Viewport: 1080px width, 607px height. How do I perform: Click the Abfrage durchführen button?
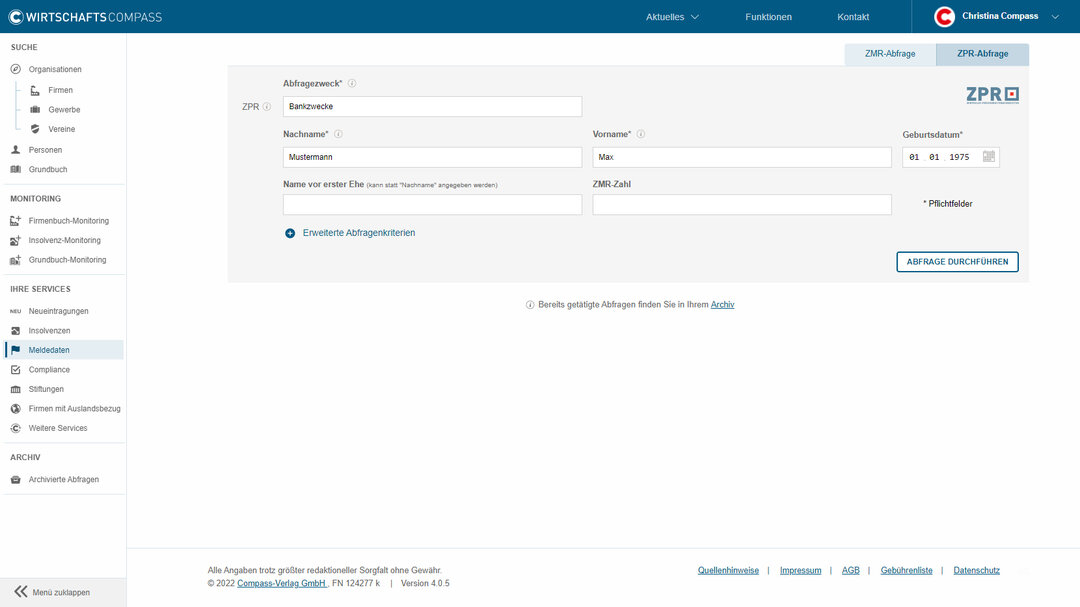957,262
